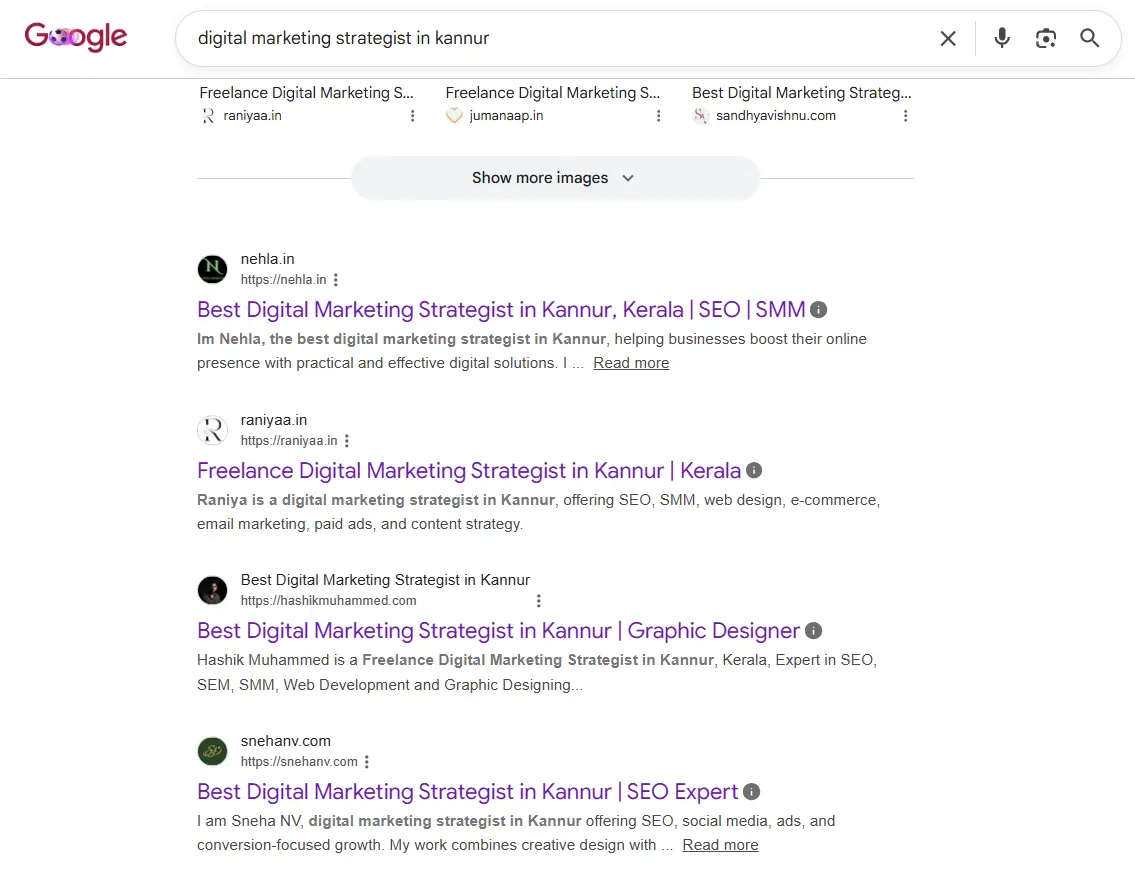Open Best Digital Marketing Strategist Kerala SEO SMM result

tap(501, 310)
